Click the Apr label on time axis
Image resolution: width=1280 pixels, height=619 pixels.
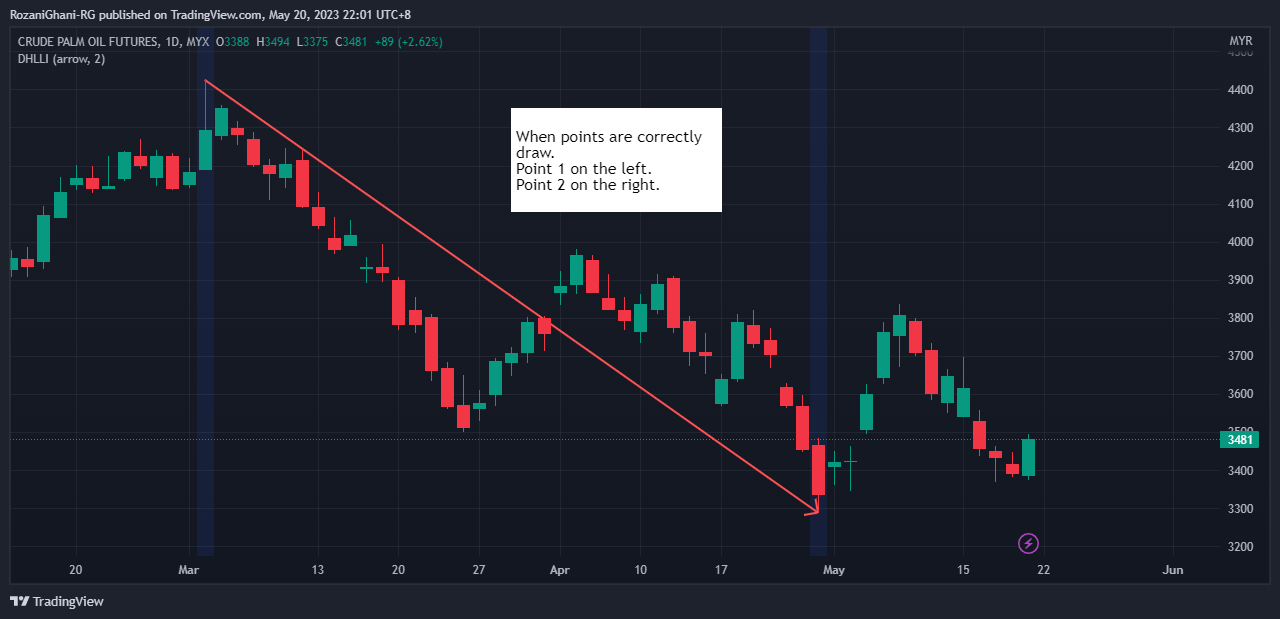point(559,570)
